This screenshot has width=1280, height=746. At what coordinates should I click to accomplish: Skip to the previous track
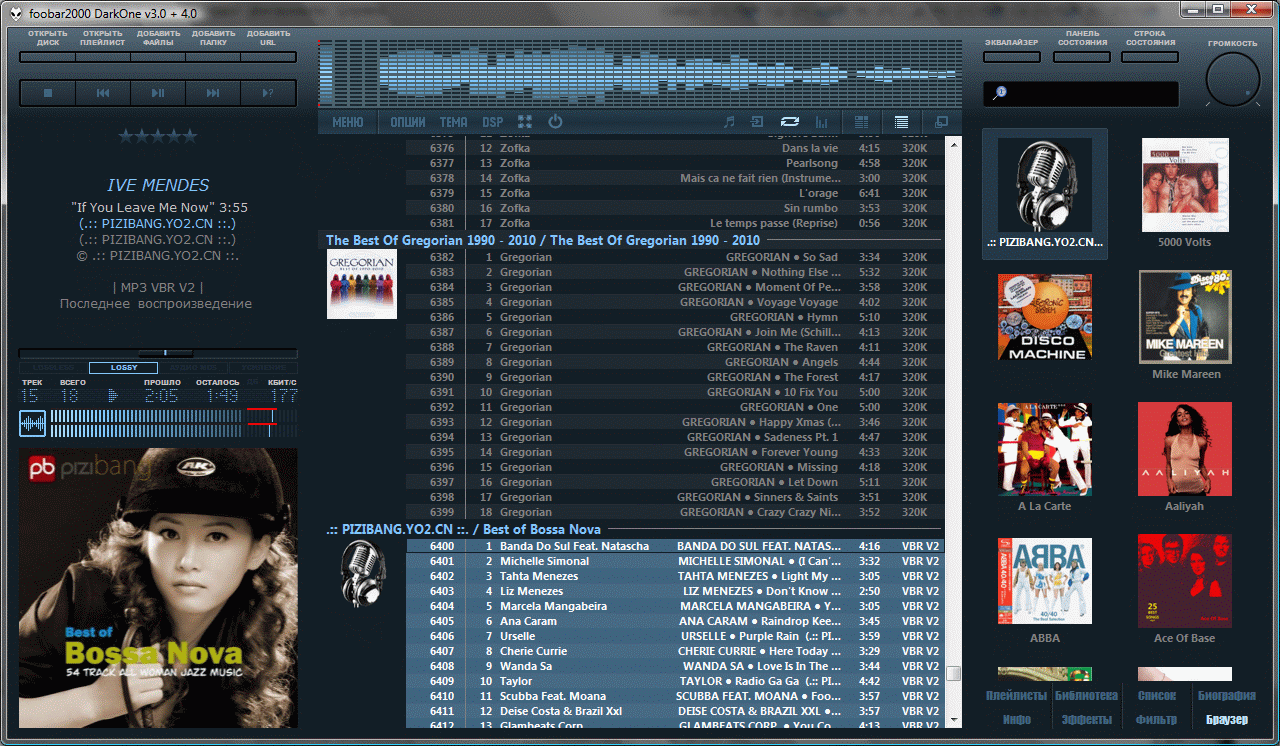pos(103,93)
